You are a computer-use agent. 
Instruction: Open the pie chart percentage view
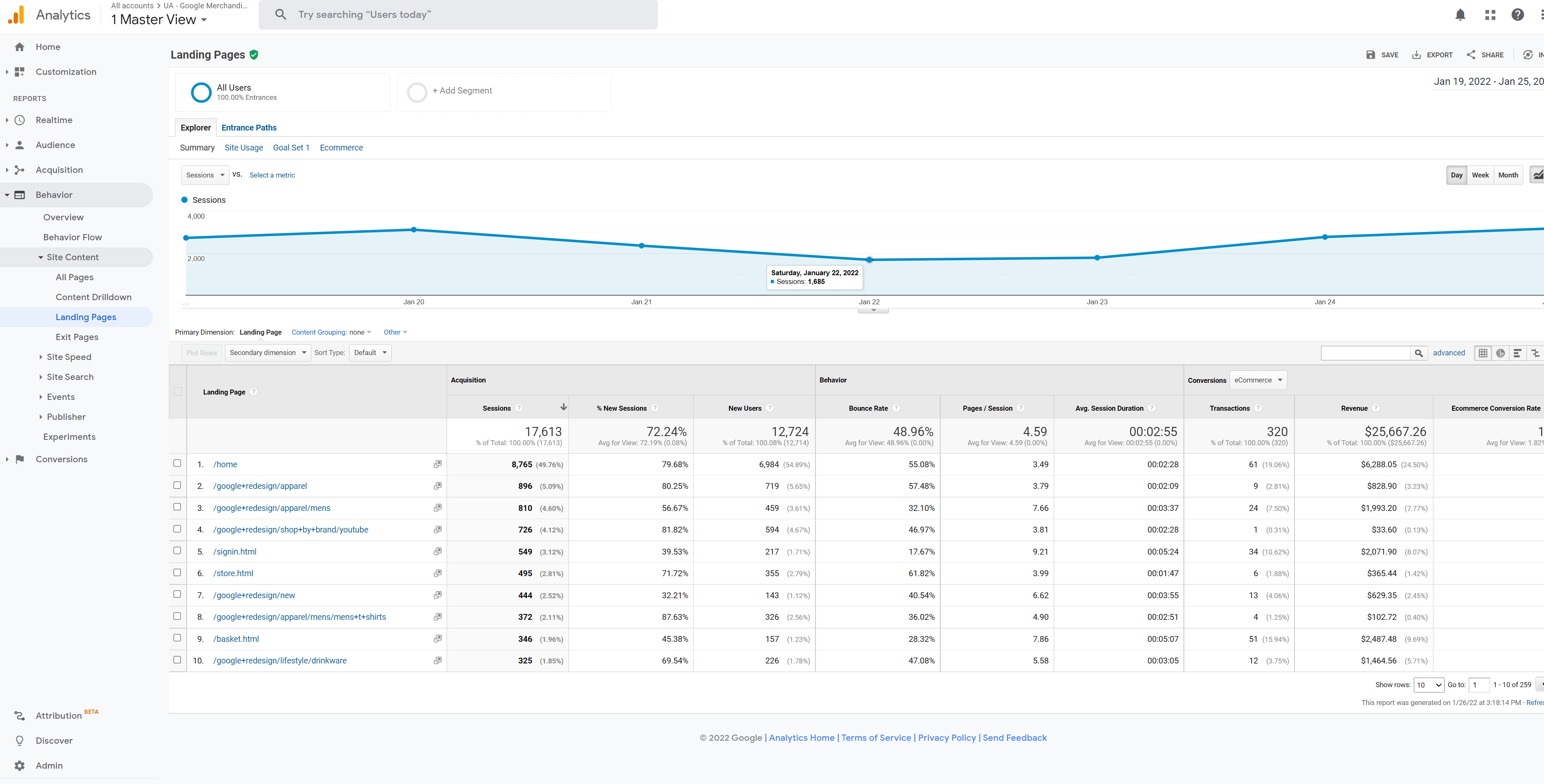[x=1501, y=353]
